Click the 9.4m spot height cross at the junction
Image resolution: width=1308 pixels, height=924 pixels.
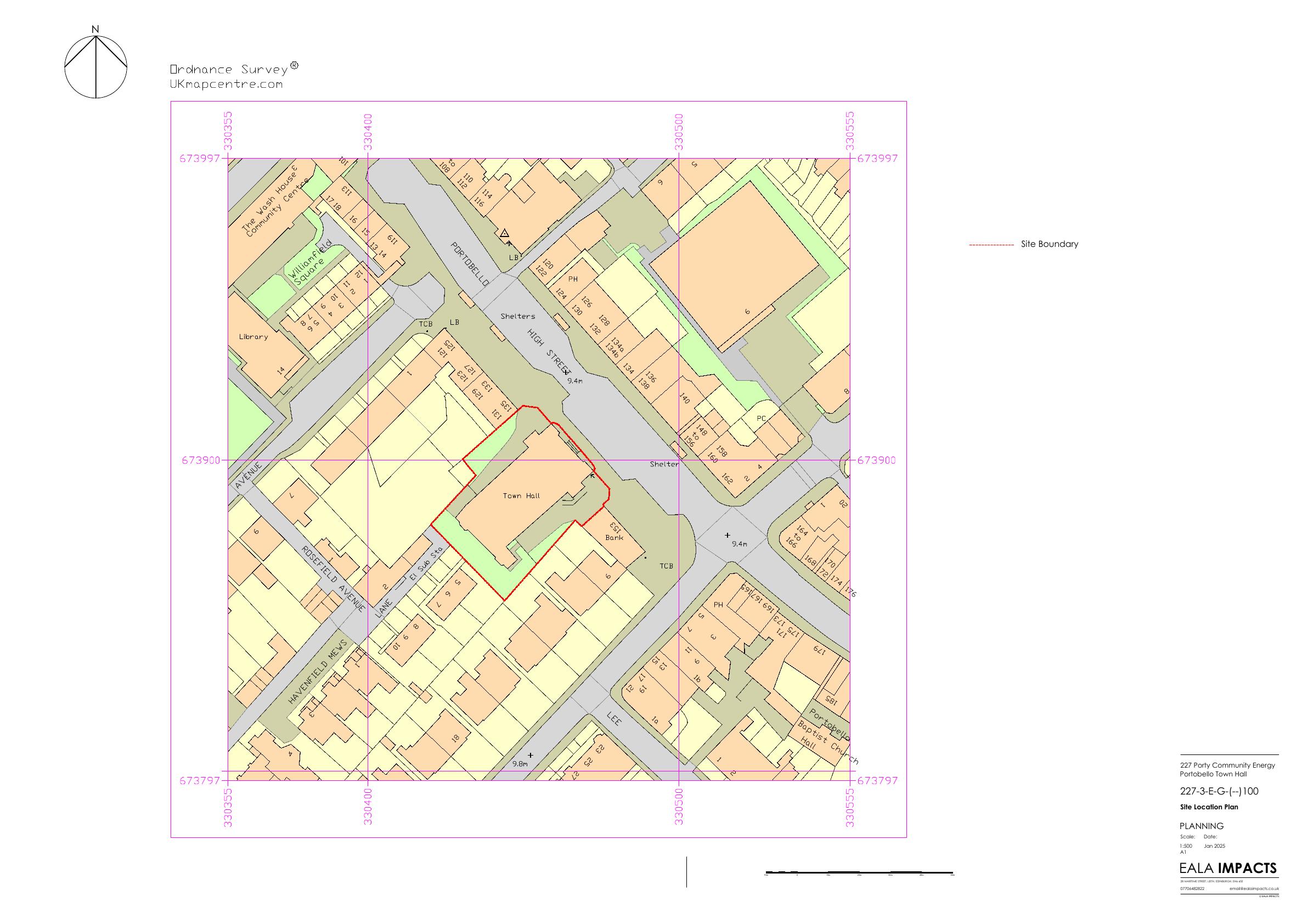point(727,535)
